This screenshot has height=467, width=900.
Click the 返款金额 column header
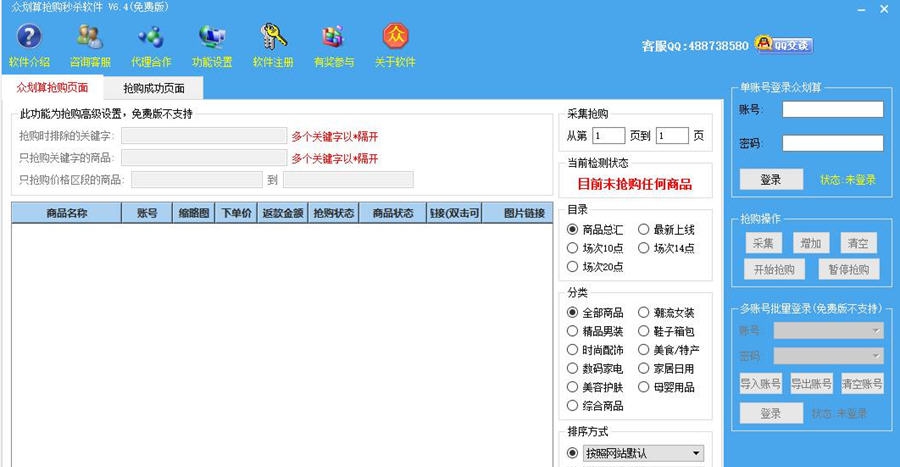click(x=283, y=213)
